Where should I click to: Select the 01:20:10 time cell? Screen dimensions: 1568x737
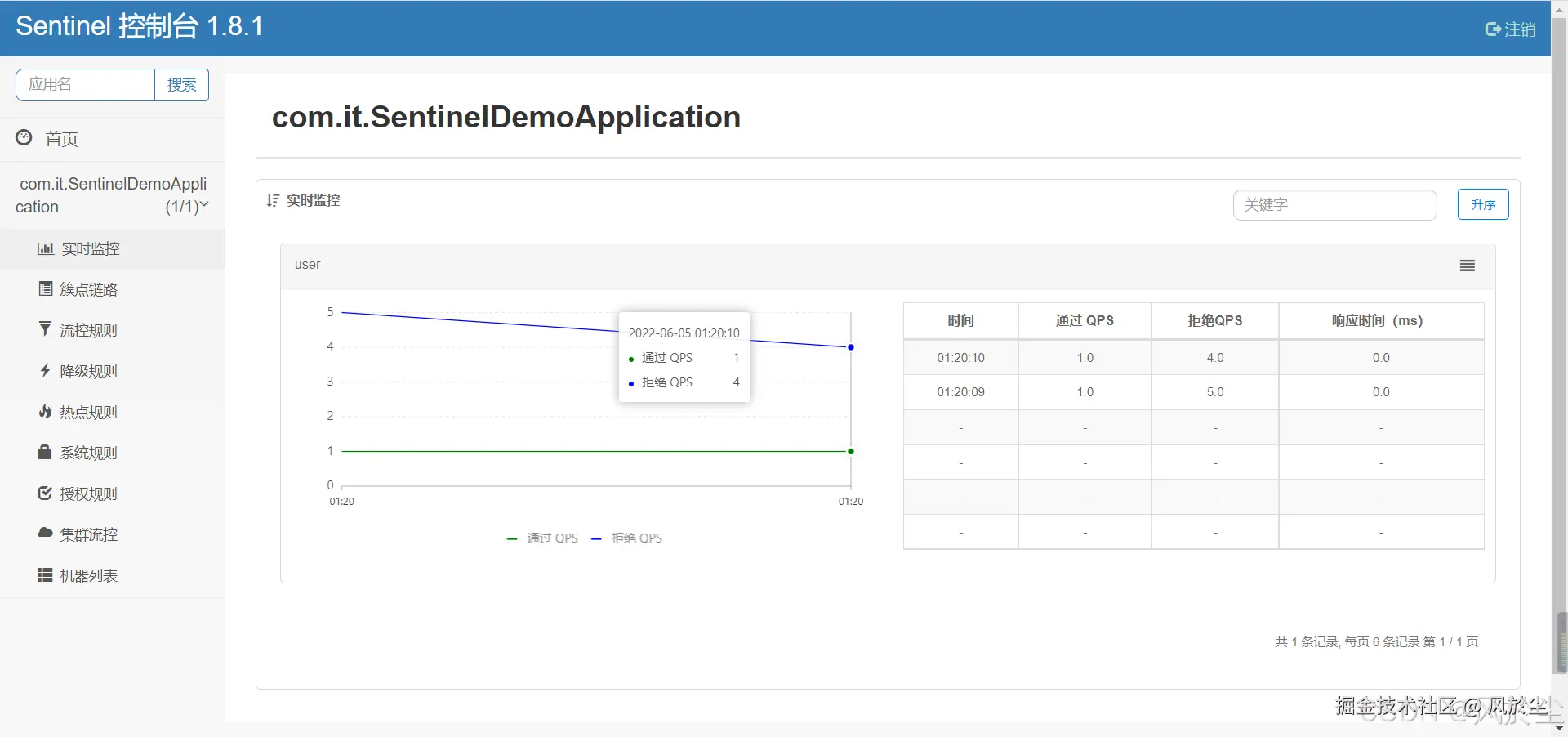coord(960,357)
